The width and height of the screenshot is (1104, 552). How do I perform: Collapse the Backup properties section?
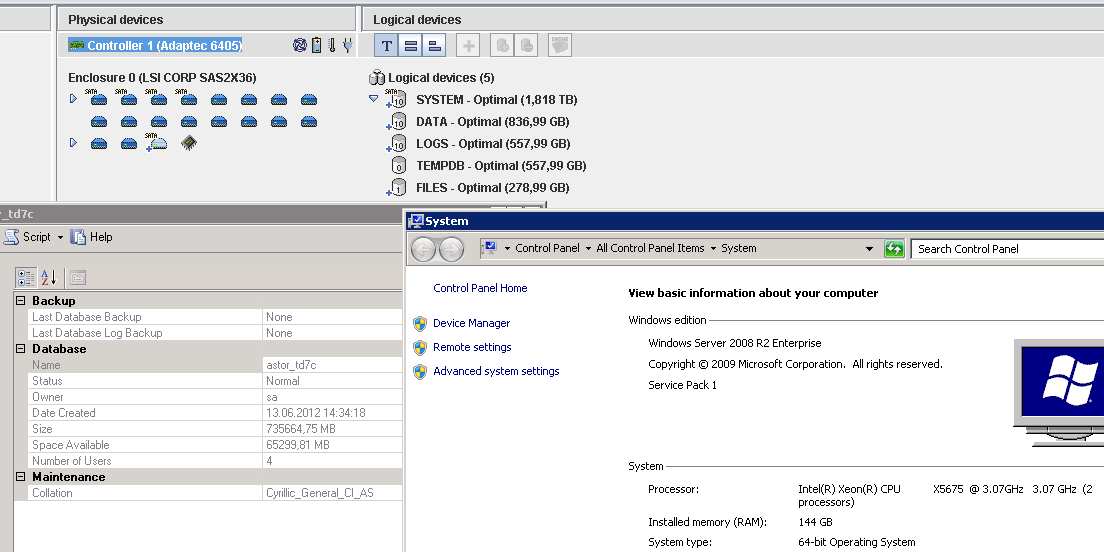[x=21, y=301]
